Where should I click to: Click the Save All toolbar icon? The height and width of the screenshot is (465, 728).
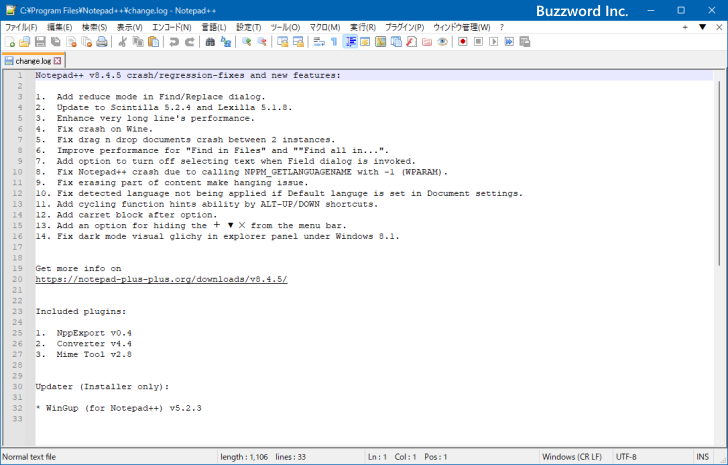pyautogui.click(x=56, y=42)
